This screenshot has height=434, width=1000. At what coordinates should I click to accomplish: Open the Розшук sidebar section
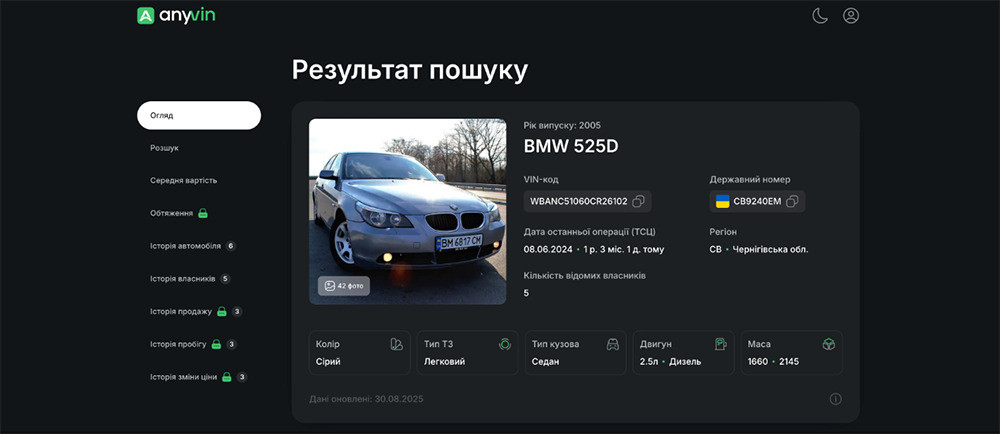point(165,148)
